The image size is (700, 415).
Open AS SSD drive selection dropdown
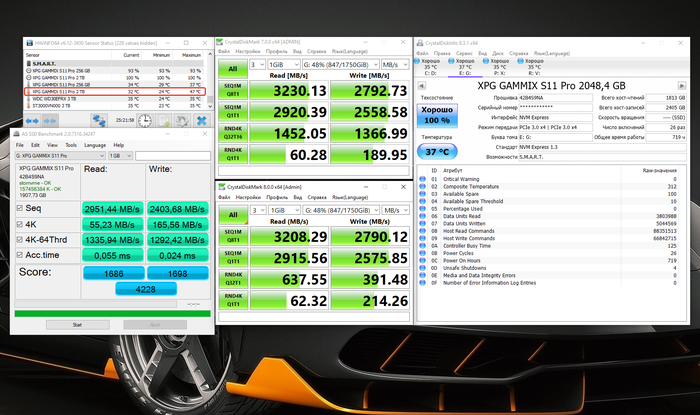tap(59, 155)
